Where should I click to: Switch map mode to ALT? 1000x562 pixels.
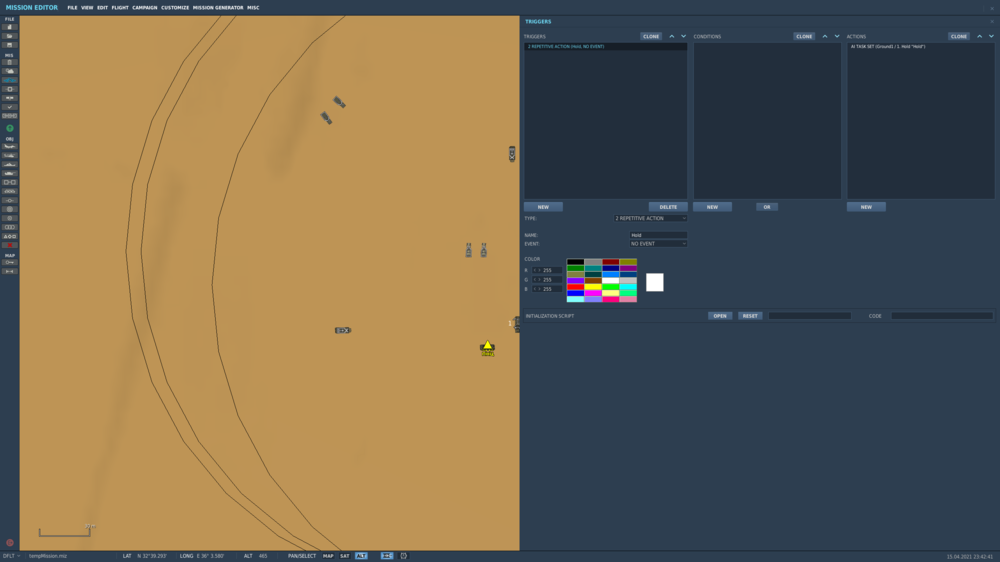361,556
